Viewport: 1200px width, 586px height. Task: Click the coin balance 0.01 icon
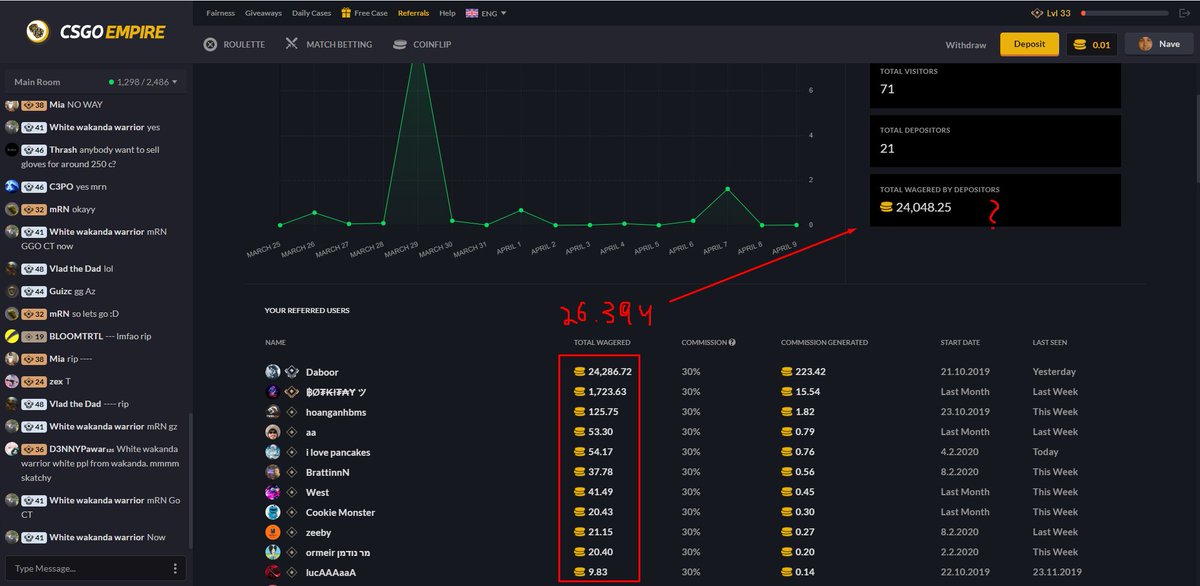[x=1080, y=45]
